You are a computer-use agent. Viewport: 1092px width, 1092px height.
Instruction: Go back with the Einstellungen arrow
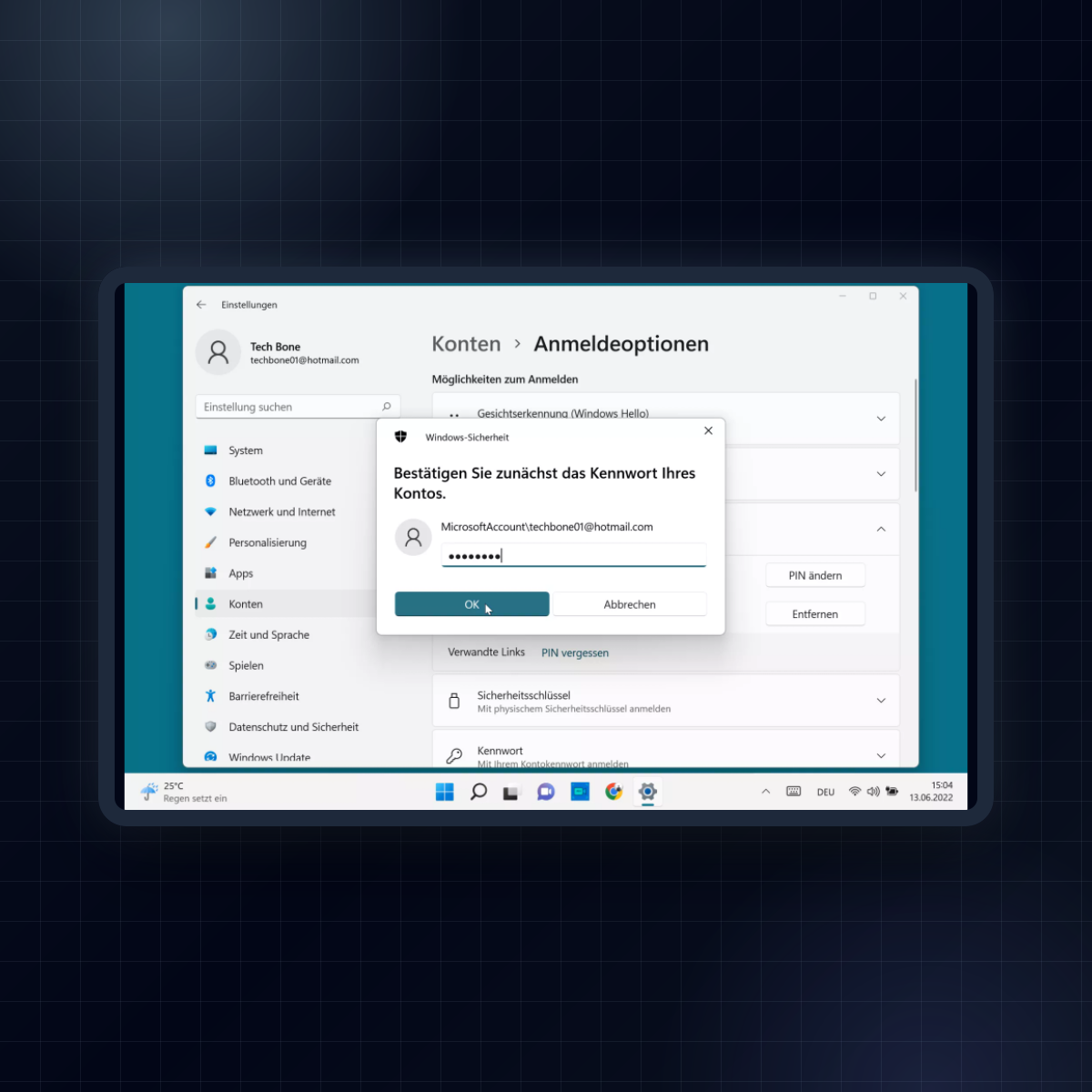click(201, 305)
